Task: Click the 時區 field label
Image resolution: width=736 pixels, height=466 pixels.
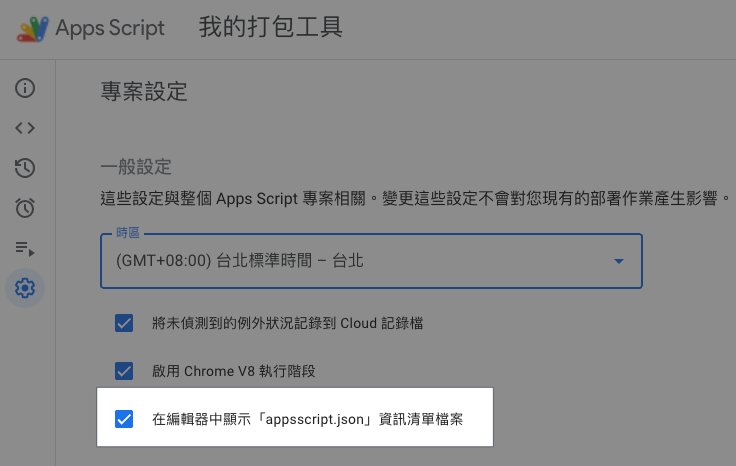Action: pyautogui.click(x=128, y=233)
